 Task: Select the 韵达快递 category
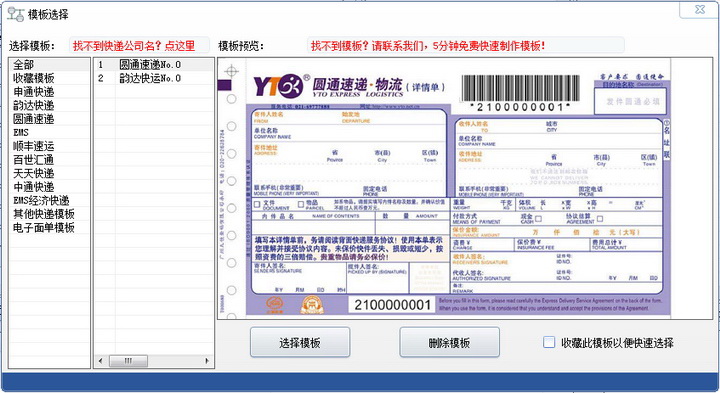50,105
